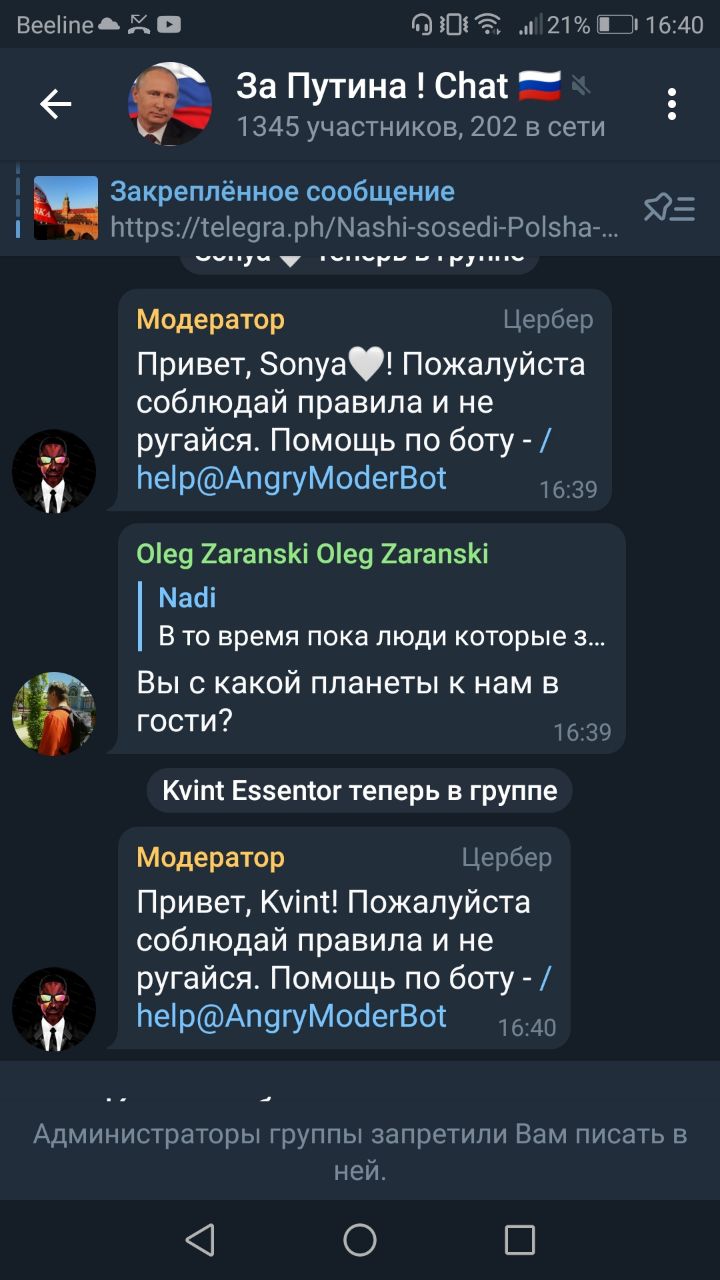Image resolution: width=720 pixels, height=1280 pixels.
Task: Open the pinned message thumbnail image
Action: [x=66, y=208]
